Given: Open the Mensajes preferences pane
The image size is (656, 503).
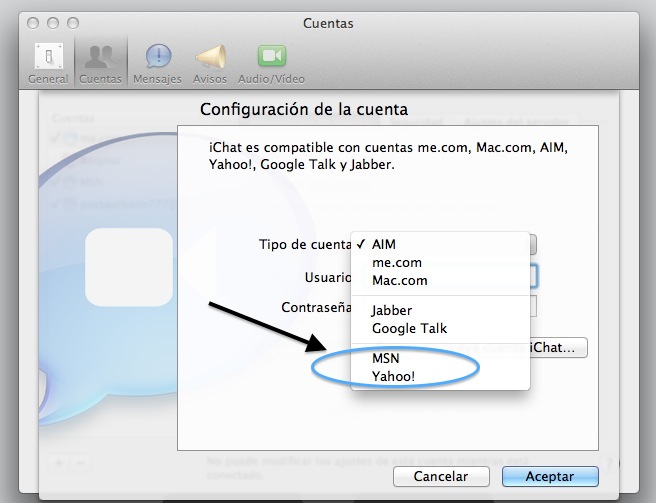Looking at the screenshot, I should click(157, 63).
